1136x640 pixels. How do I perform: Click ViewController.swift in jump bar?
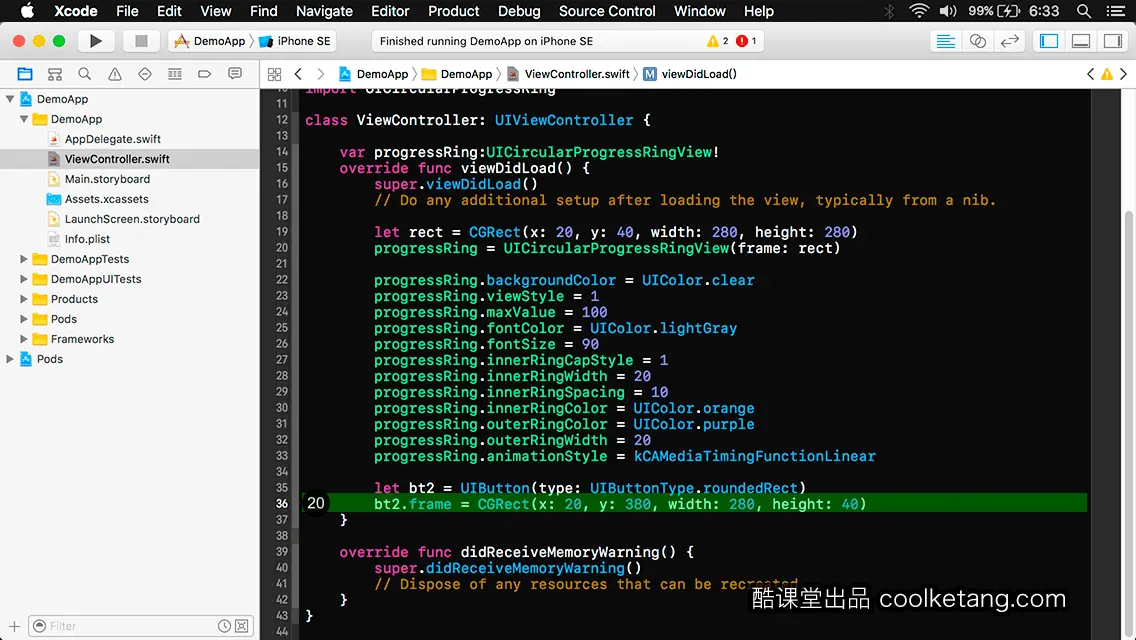[x=569, y=74]
